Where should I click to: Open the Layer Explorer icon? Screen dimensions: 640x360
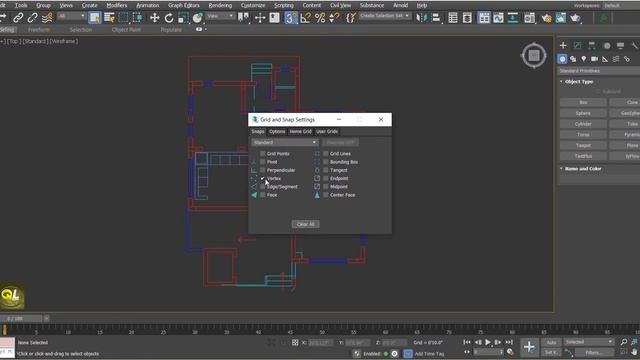point(467,18)
